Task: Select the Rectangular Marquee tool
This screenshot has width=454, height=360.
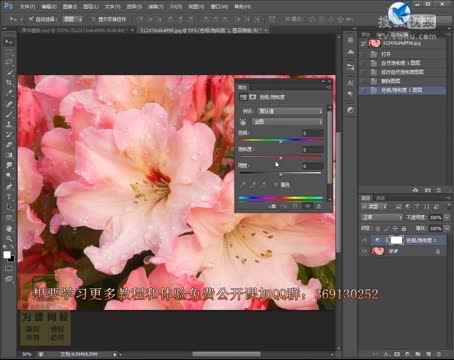Action: [9, 52]
